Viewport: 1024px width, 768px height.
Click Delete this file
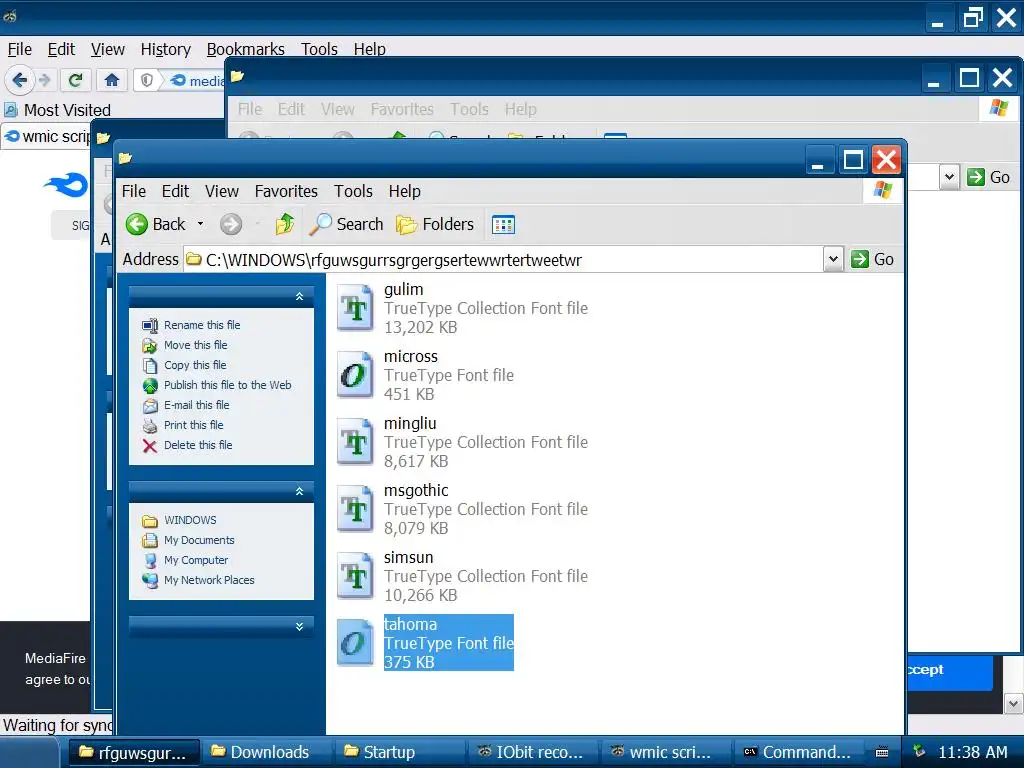[x=198, y=445]
